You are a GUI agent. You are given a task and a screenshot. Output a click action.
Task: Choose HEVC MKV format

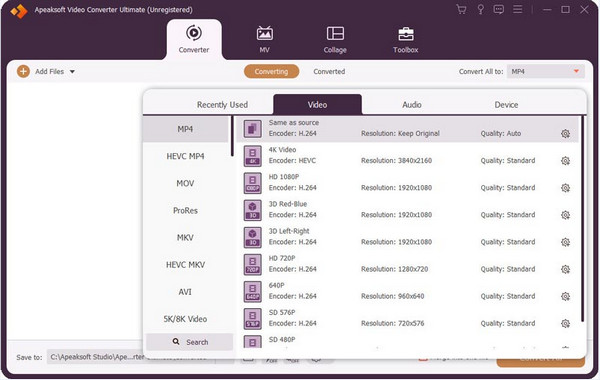(186, 265)
